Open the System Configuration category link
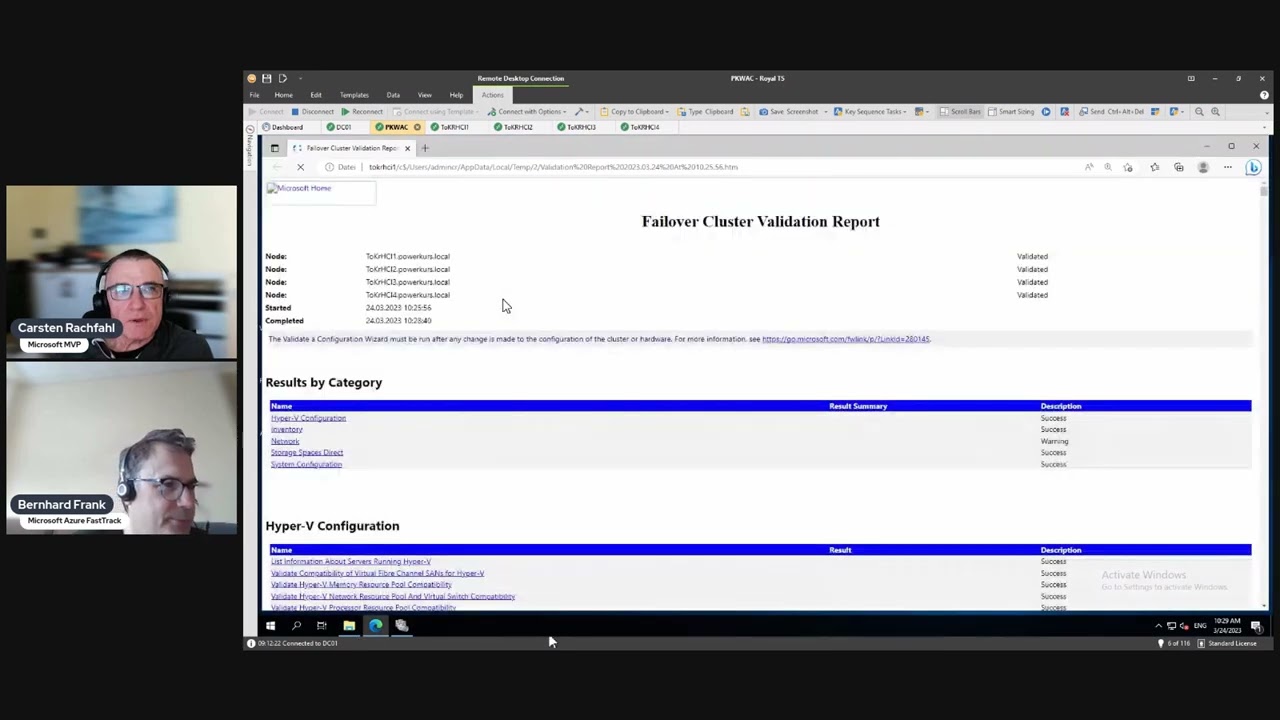This screenshot has height=720, width=1280. coord(306,464)
